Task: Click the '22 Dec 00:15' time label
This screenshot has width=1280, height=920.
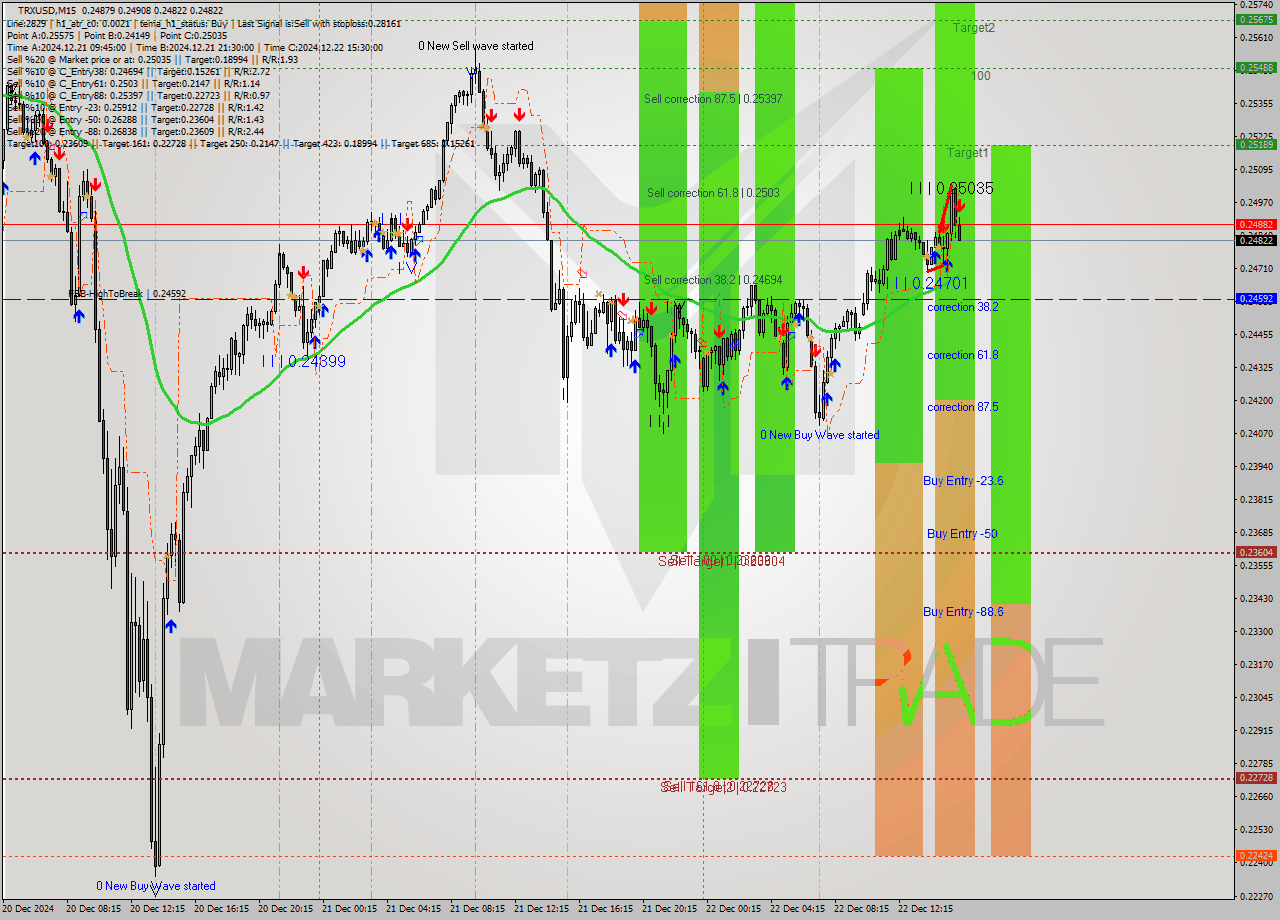Action: tap(734, 909)
